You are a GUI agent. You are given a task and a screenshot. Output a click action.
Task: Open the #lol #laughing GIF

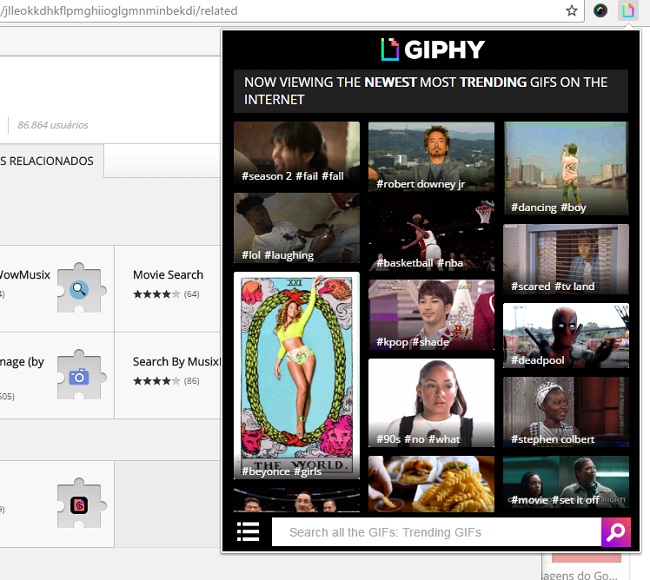[296, 228]
